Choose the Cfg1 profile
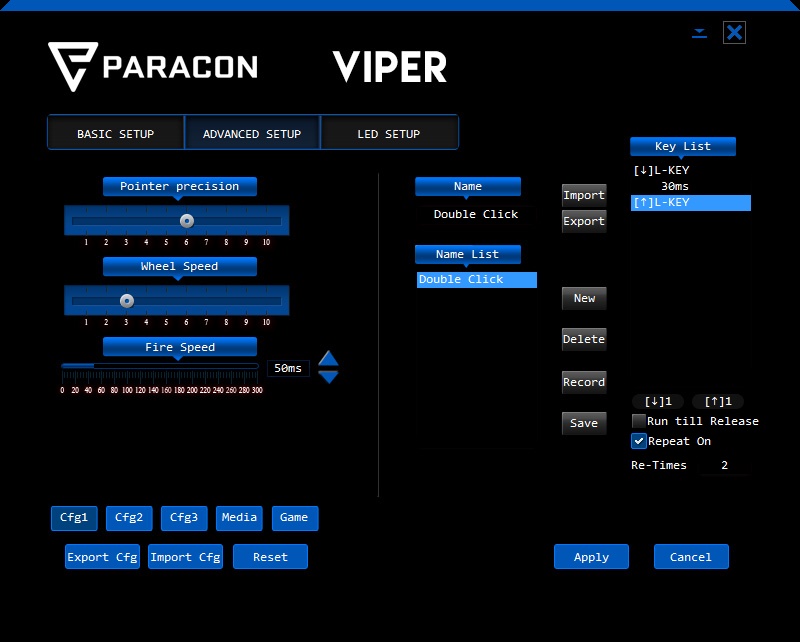Viewport: 800px width, 642px height. click(74, 518)
